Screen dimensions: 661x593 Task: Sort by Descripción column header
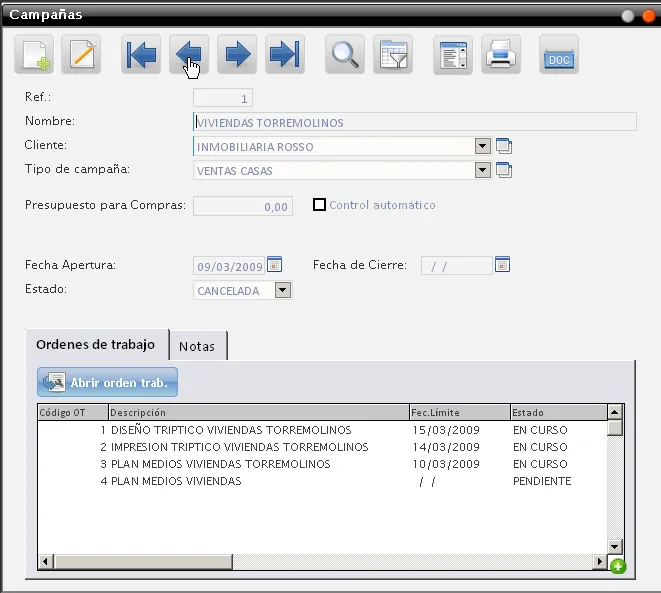259,412
